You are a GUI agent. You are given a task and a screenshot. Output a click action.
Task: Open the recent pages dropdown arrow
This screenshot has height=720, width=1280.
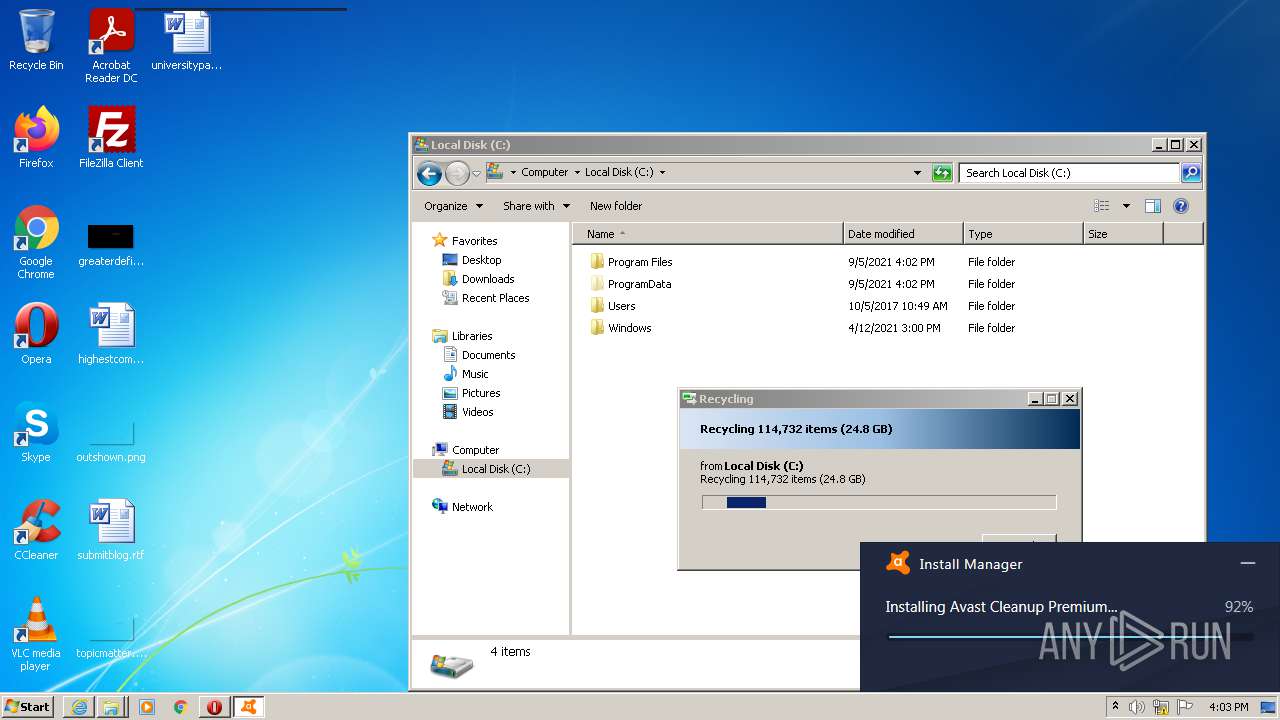pyautogui.click(x=477, y=173)
